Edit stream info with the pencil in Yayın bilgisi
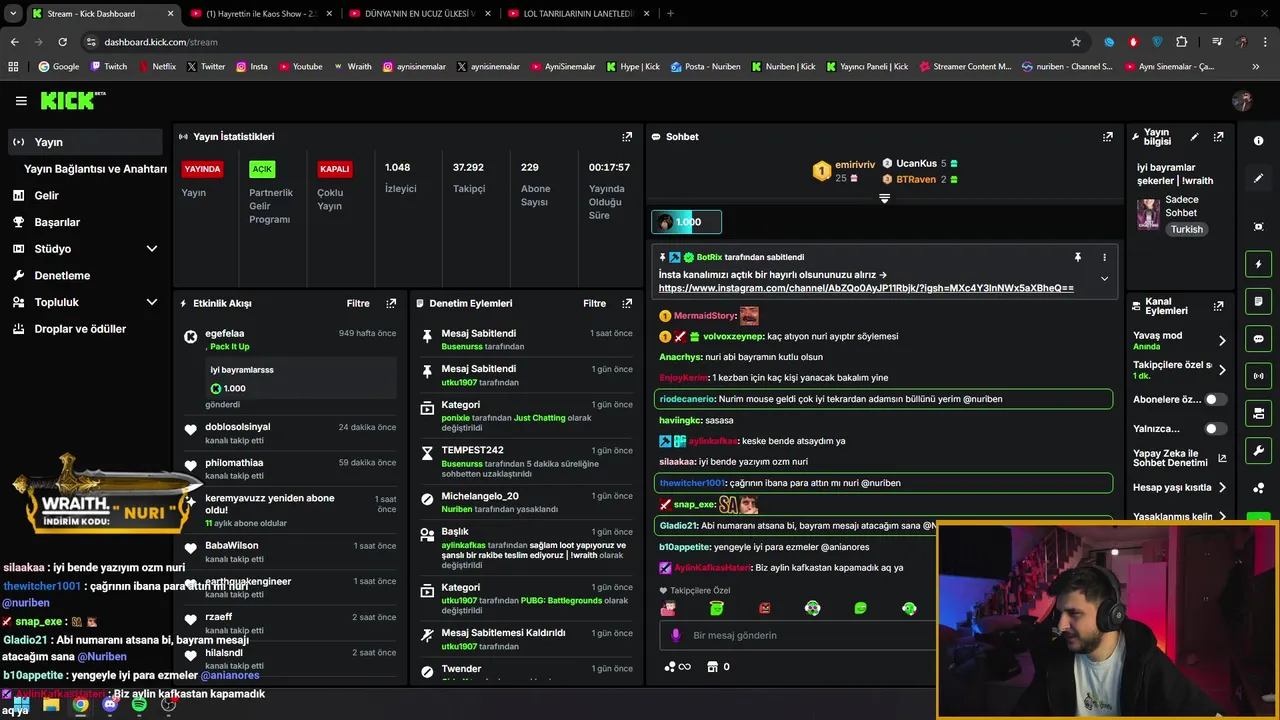This screenshot has height=720, width=1280. click(x=1194, y=137)
